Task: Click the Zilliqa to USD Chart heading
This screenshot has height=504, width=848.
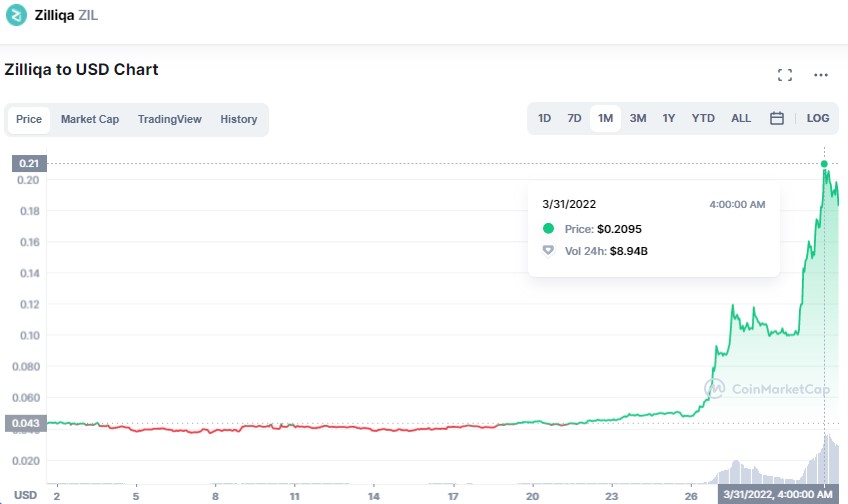Action: click(x=81, y=70)
